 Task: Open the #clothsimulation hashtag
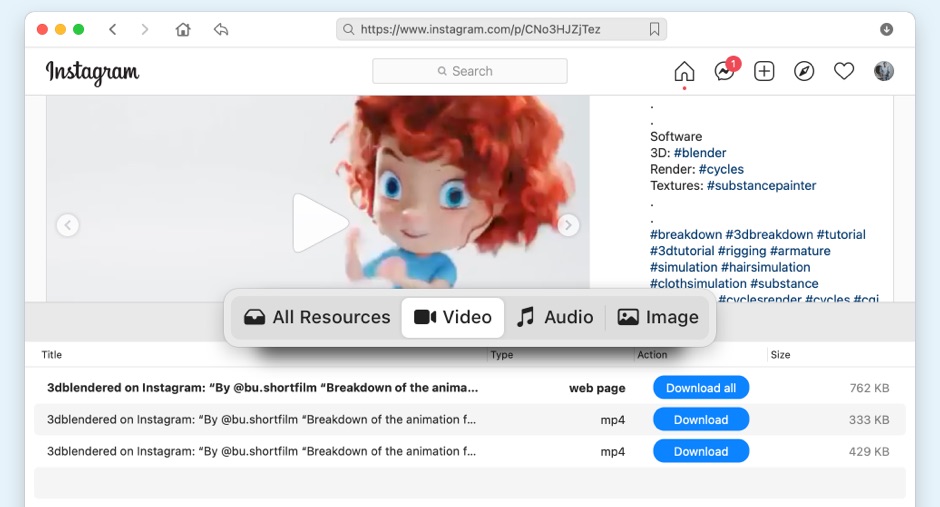click(698, 283)
